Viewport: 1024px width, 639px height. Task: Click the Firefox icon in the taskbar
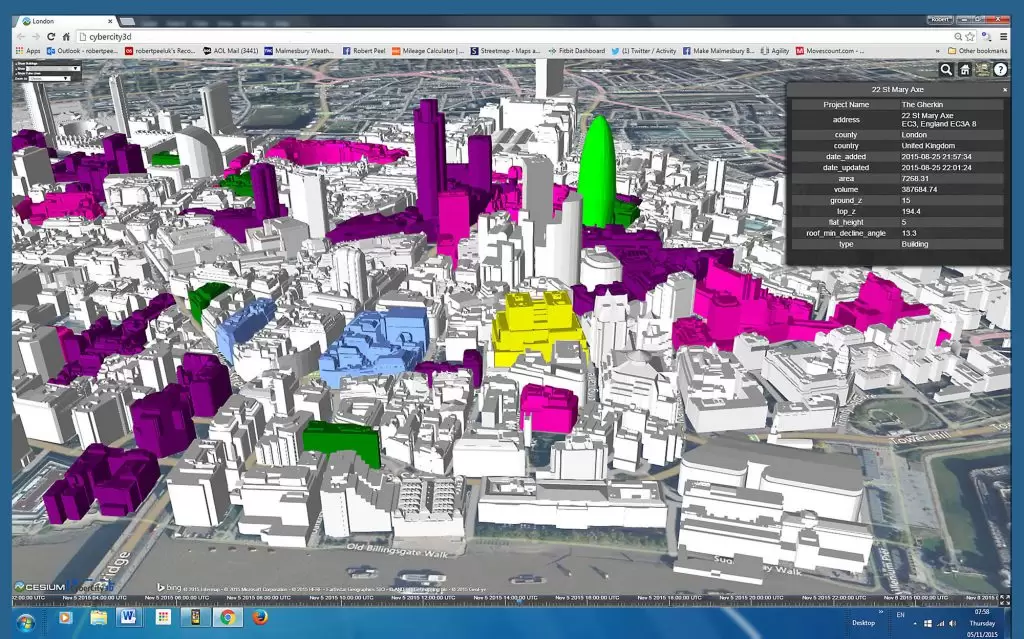pos(259,619)
